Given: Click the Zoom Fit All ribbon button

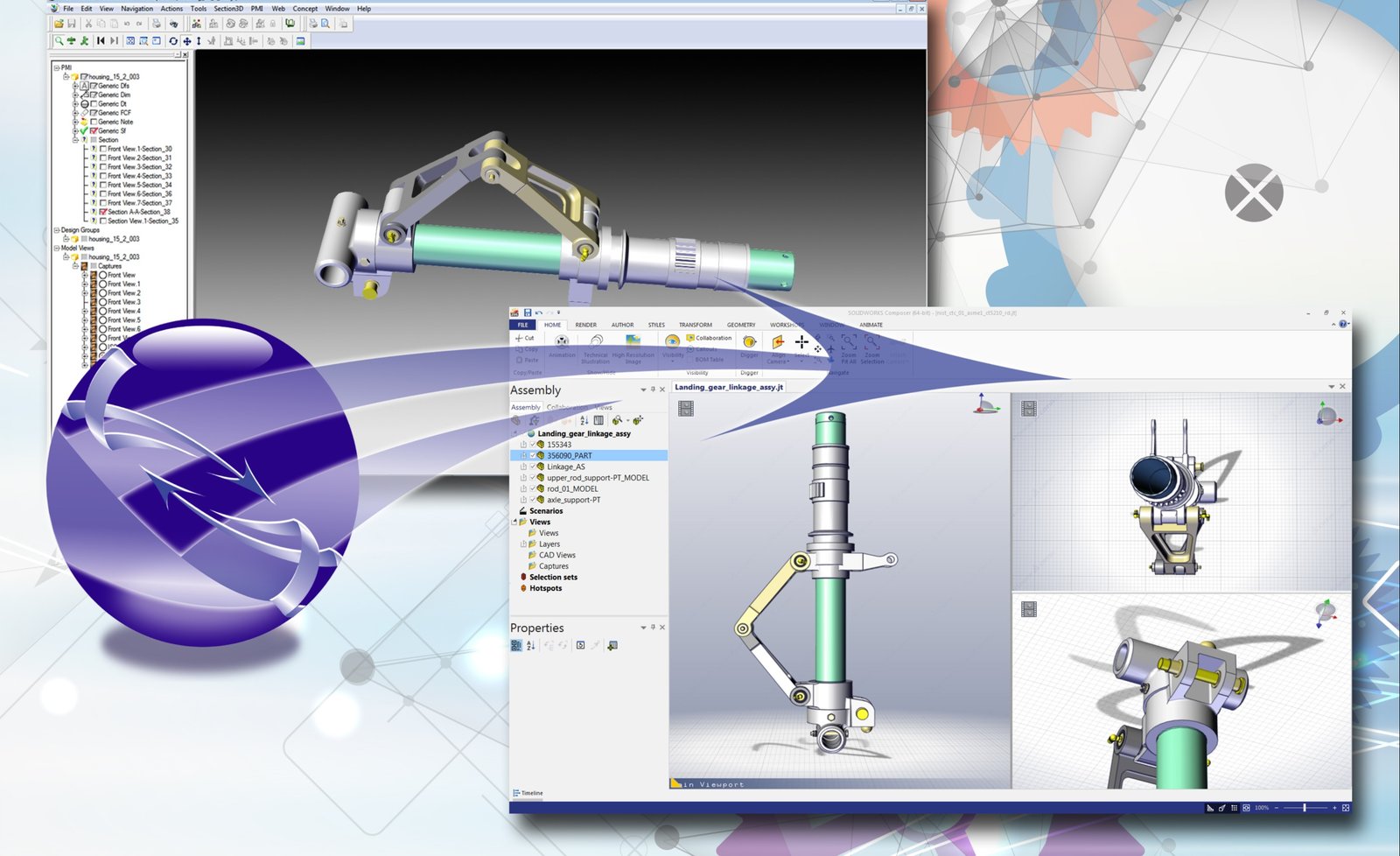Looking at the screenshot, I should pyautogui.click(x=849, y=349).
